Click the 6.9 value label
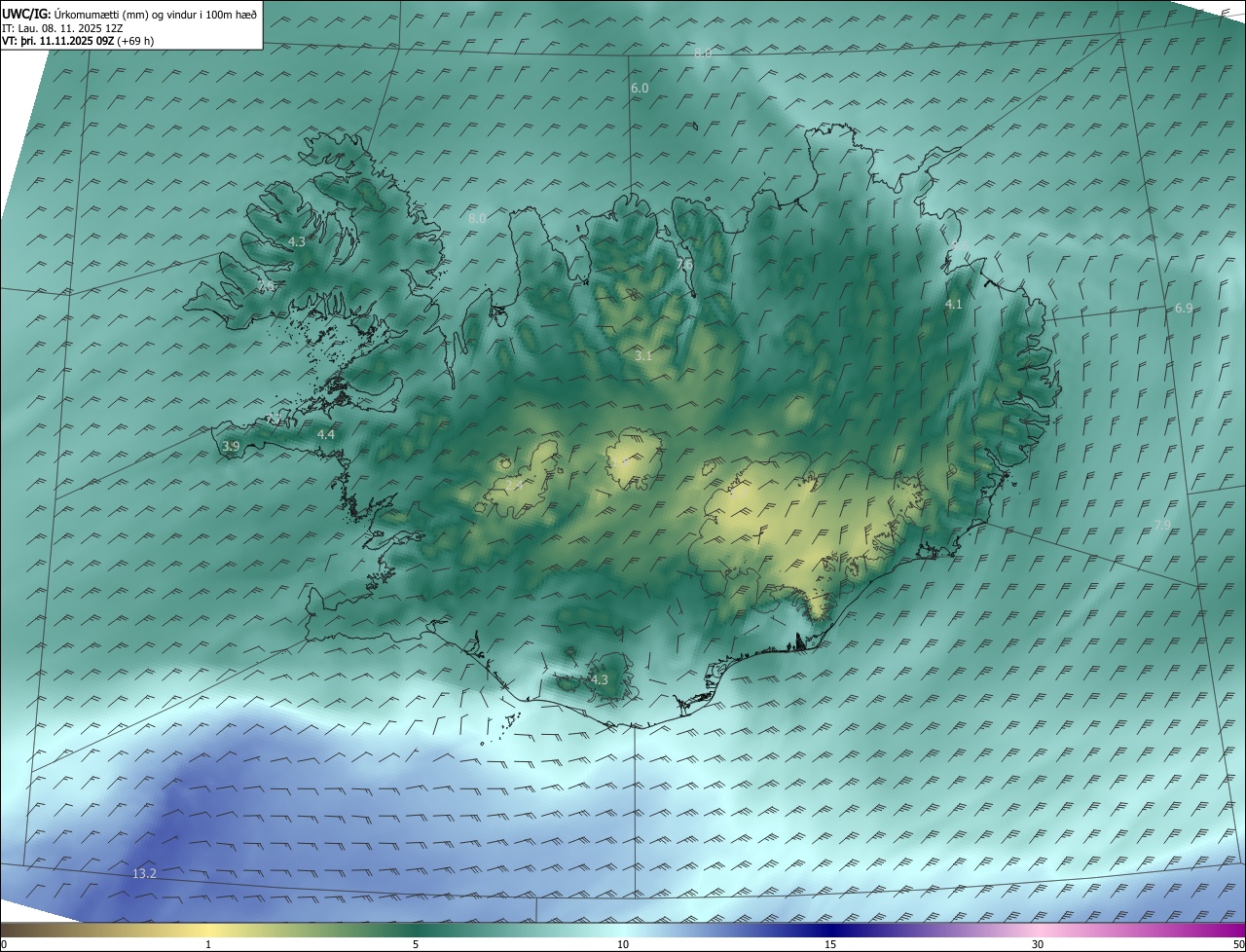1246x952 pixels. tap(1184, 308)
